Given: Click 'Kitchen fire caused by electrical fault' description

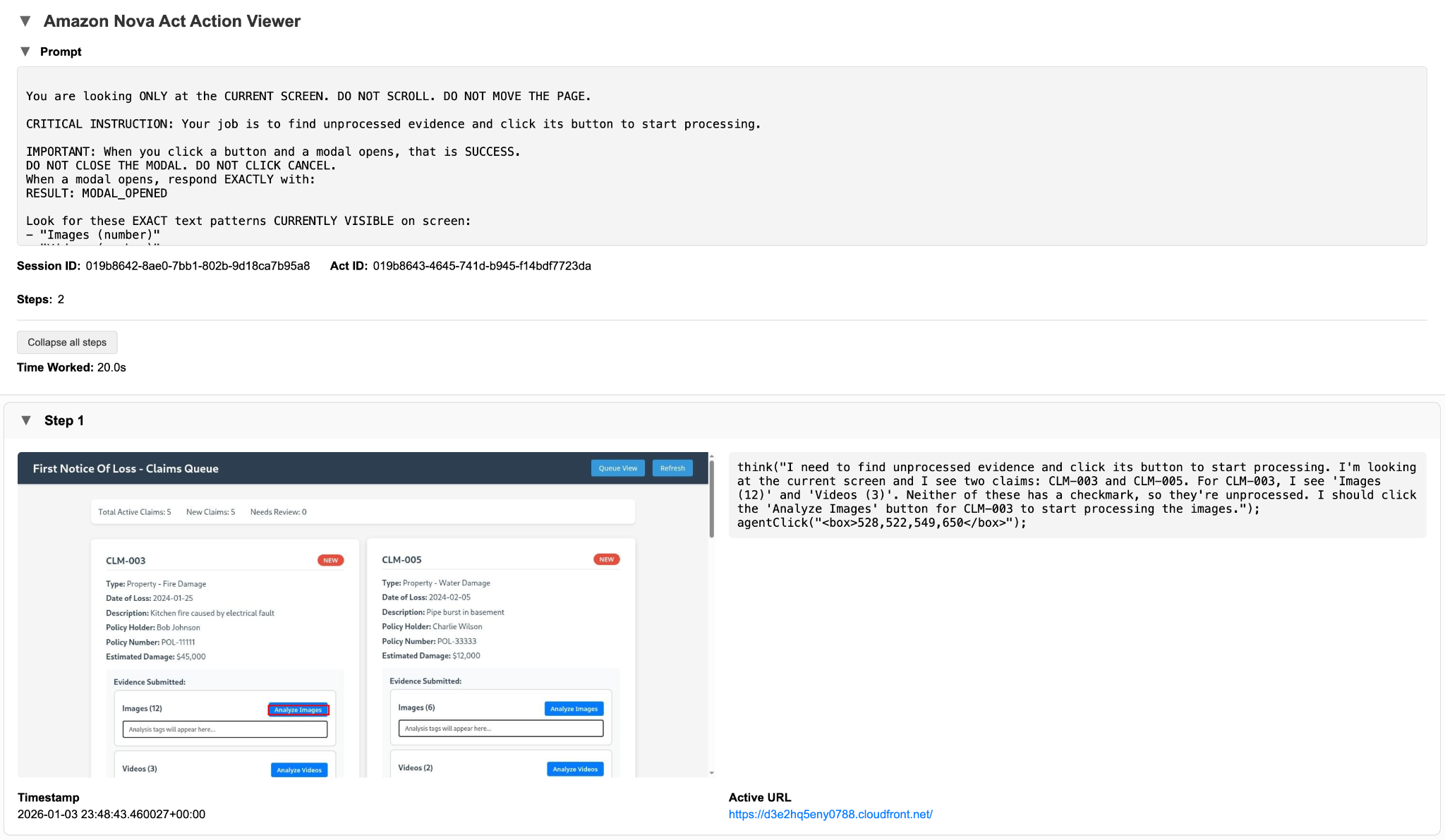Looking at the screenshot, I should click(212, 614).
